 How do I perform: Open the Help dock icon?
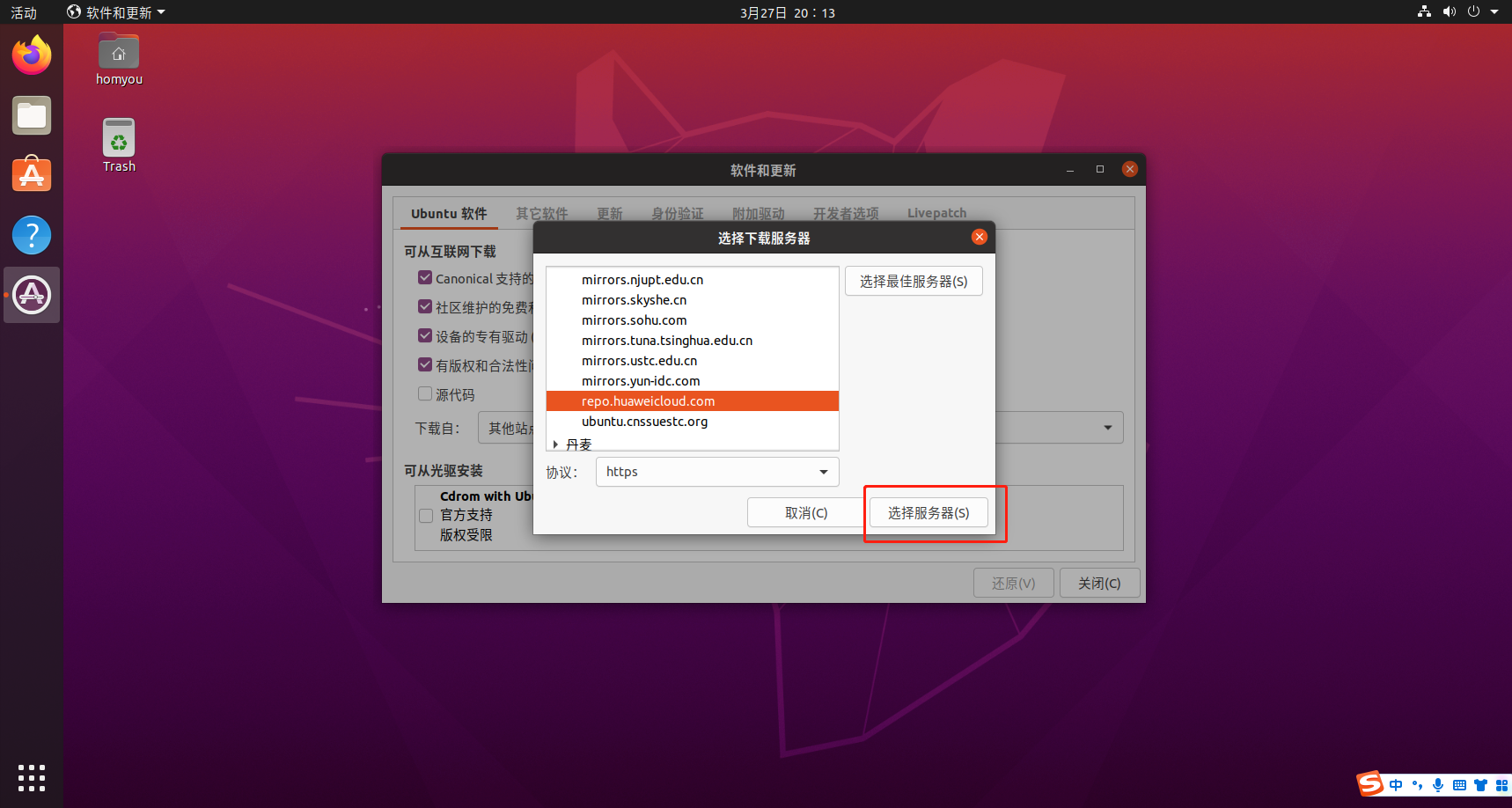pos(32,235)
